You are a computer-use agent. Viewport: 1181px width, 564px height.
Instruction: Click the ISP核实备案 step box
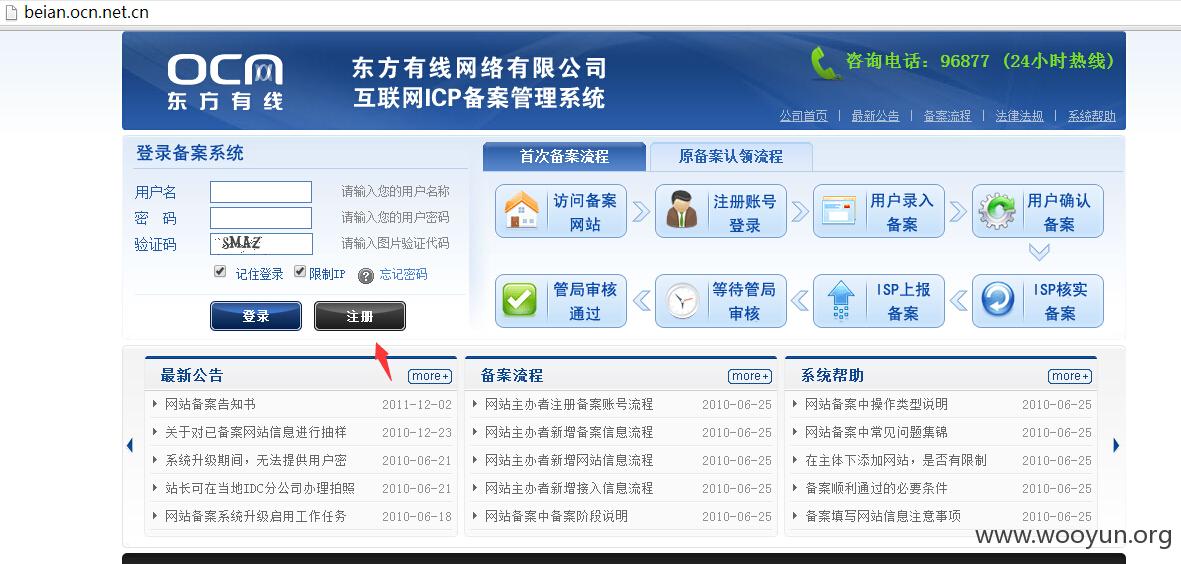click(1038, 301)
